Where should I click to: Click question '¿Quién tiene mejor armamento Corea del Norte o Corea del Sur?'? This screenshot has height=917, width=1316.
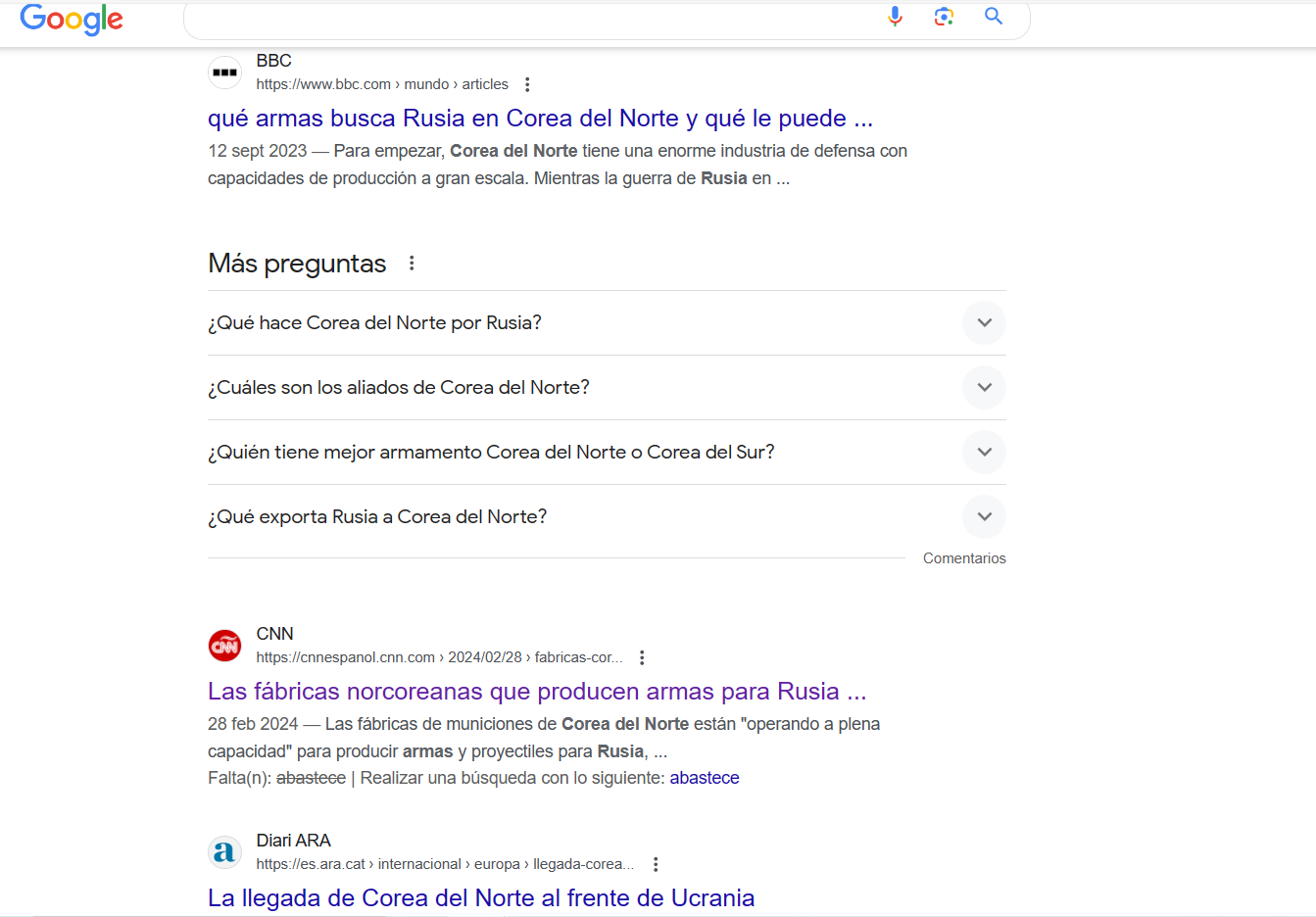click(x=491, y=453)
